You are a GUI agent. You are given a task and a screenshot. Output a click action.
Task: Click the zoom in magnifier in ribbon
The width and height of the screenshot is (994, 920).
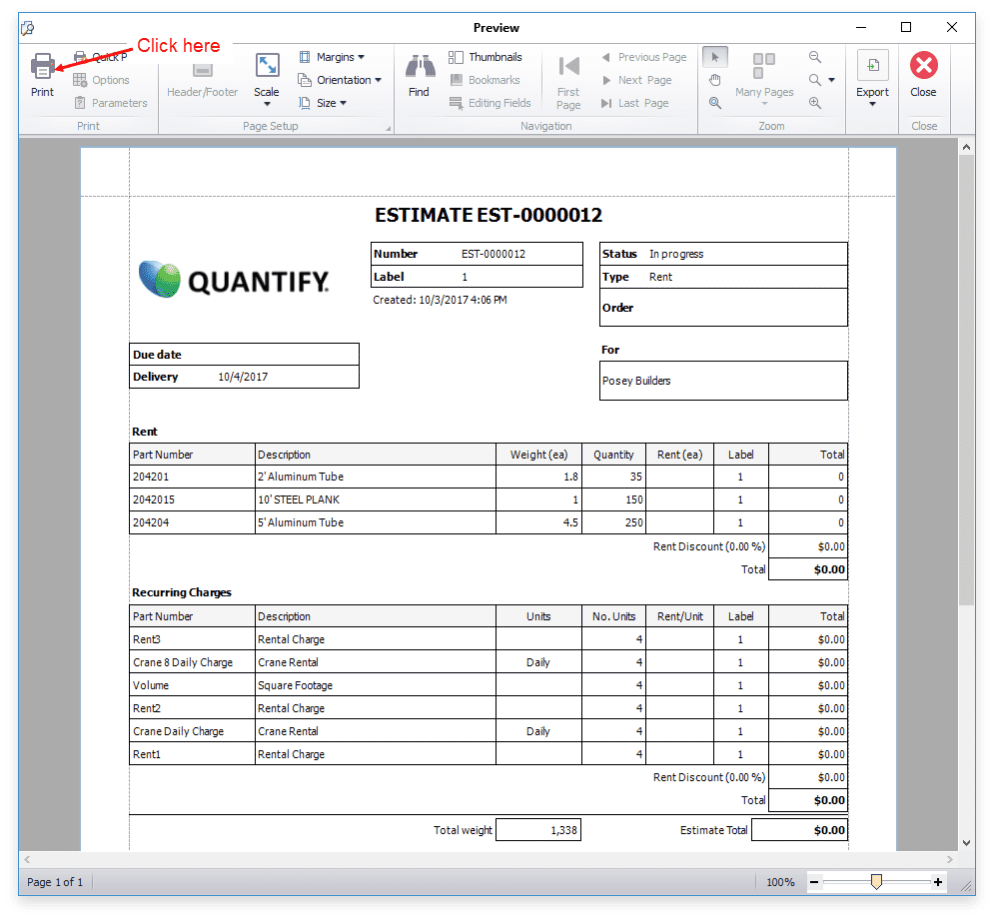pyautogui.click(x=815, y=103)
